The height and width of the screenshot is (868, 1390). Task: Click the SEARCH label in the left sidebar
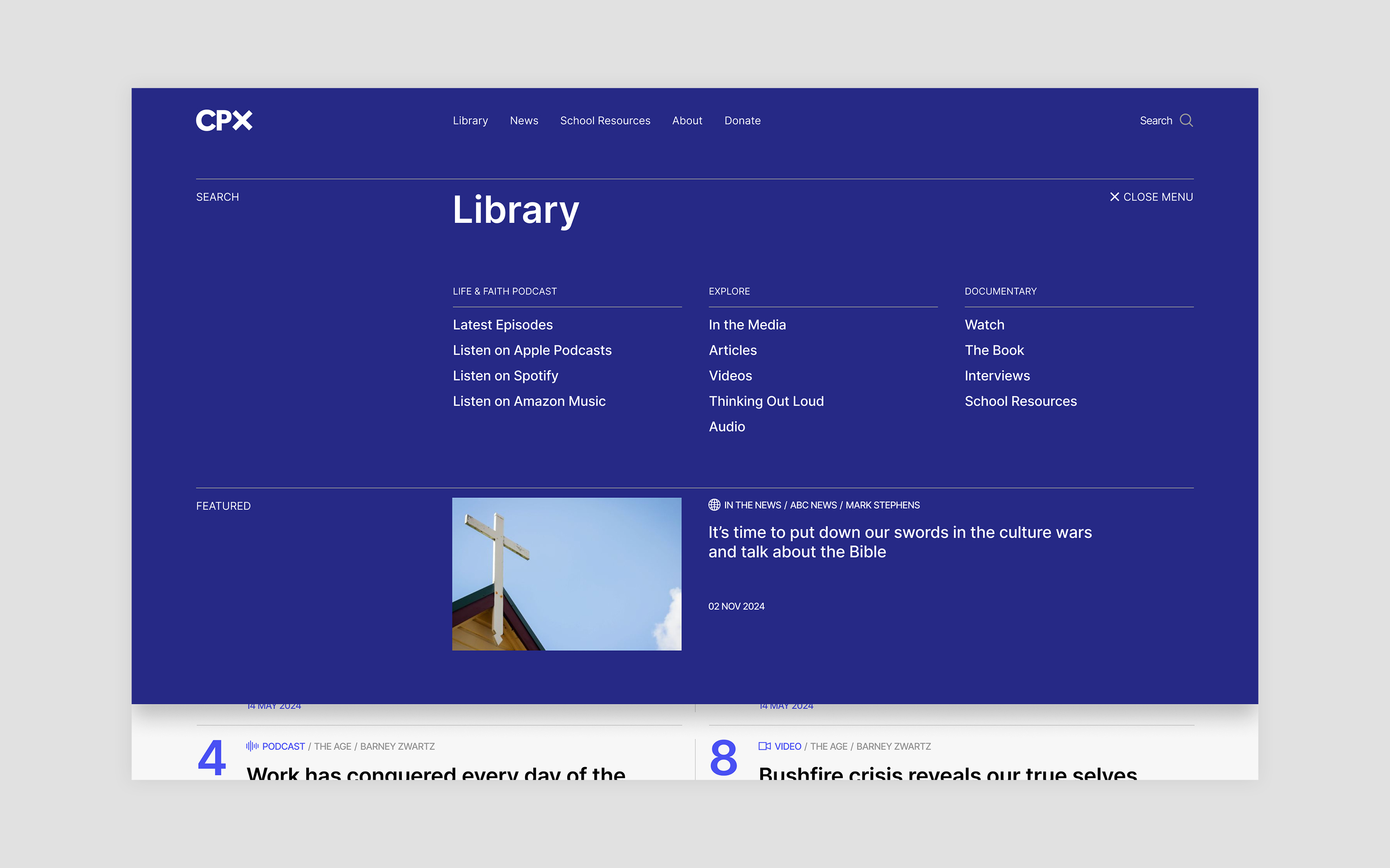click(217, 197)
